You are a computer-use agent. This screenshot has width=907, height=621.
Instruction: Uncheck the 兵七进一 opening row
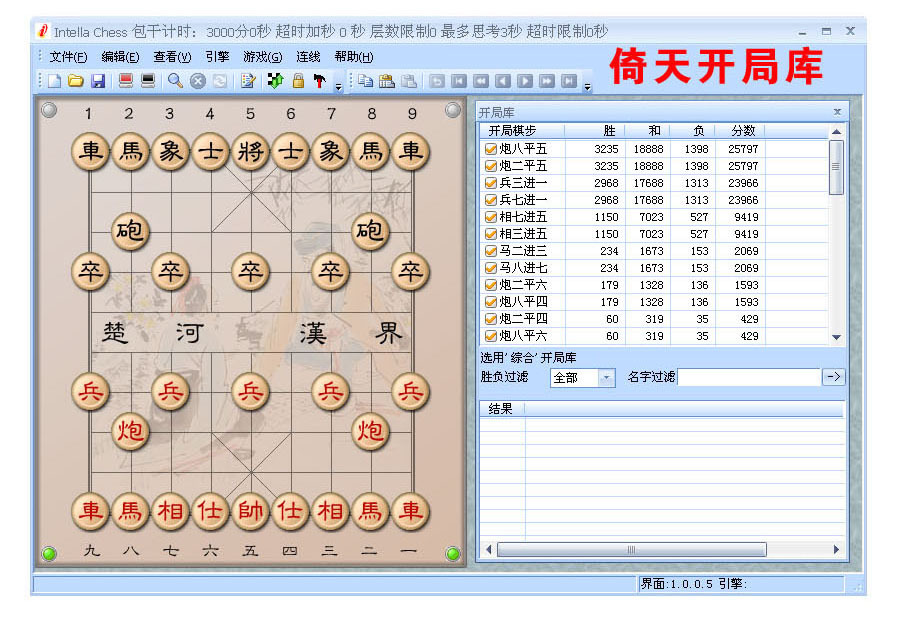point(491,200)
